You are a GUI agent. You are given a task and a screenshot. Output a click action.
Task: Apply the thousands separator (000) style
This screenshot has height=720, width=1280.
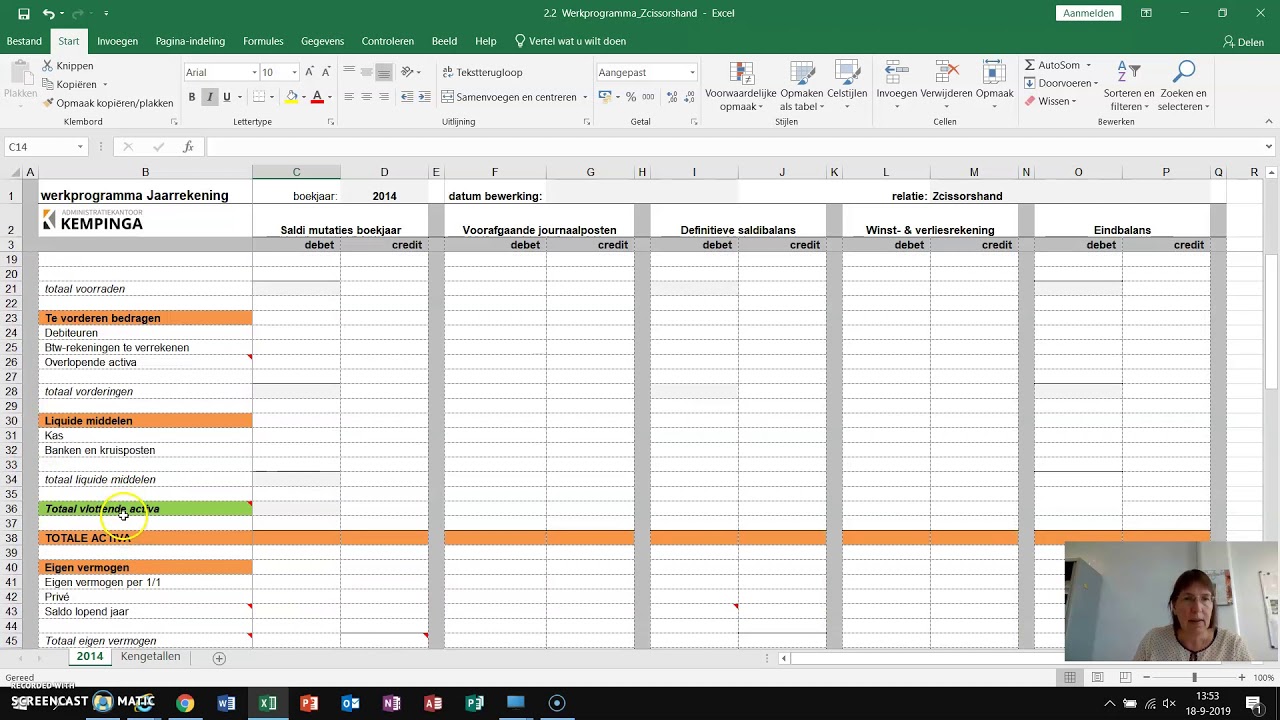648,97
